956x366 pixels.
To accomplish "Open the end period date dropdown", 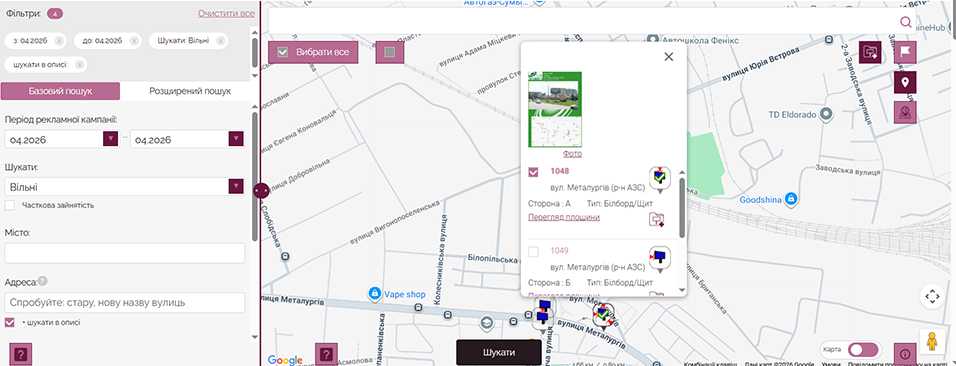I will [x=236, y=139].
